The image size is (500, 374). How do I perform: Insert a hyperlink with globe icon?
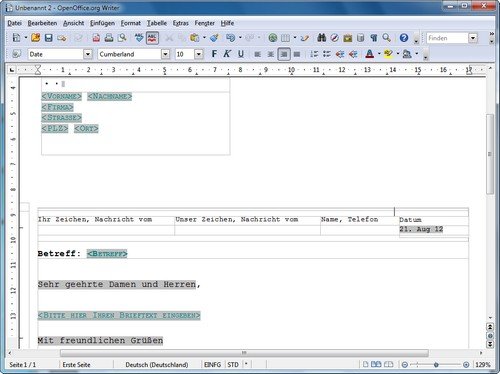point(273,38)
